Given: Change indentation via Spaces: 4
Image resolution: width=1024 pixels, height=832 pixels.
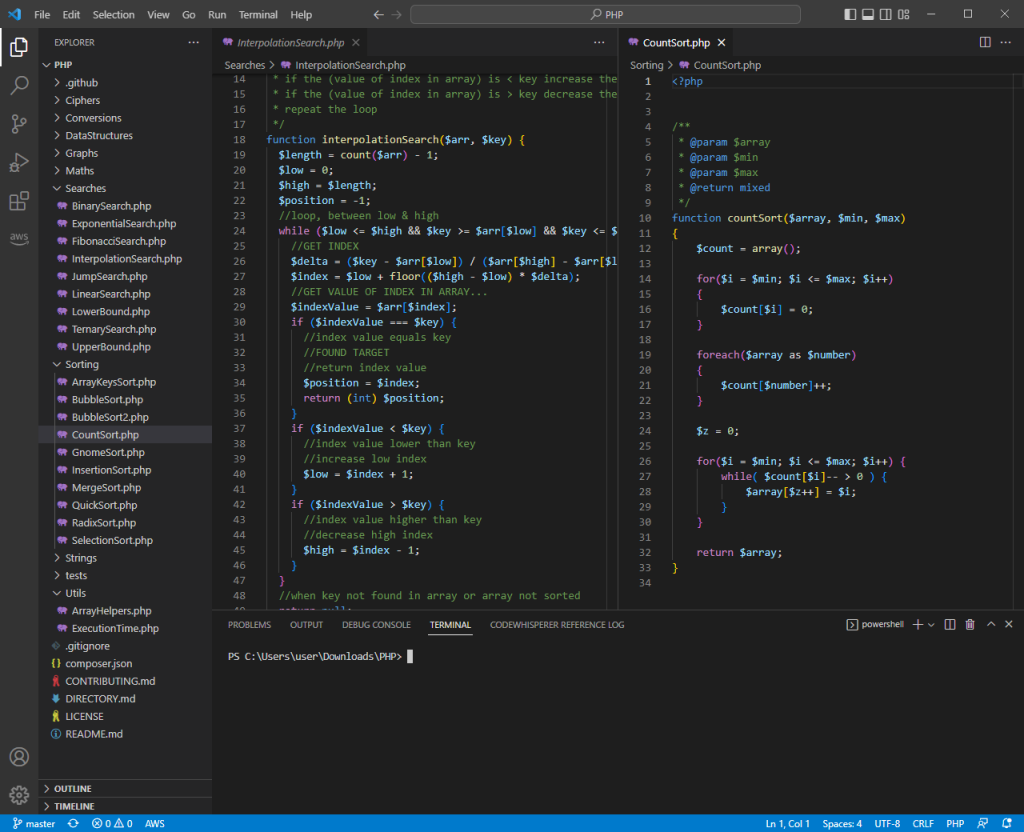Looking at the screenshot, I should click(x=842, y=824).
